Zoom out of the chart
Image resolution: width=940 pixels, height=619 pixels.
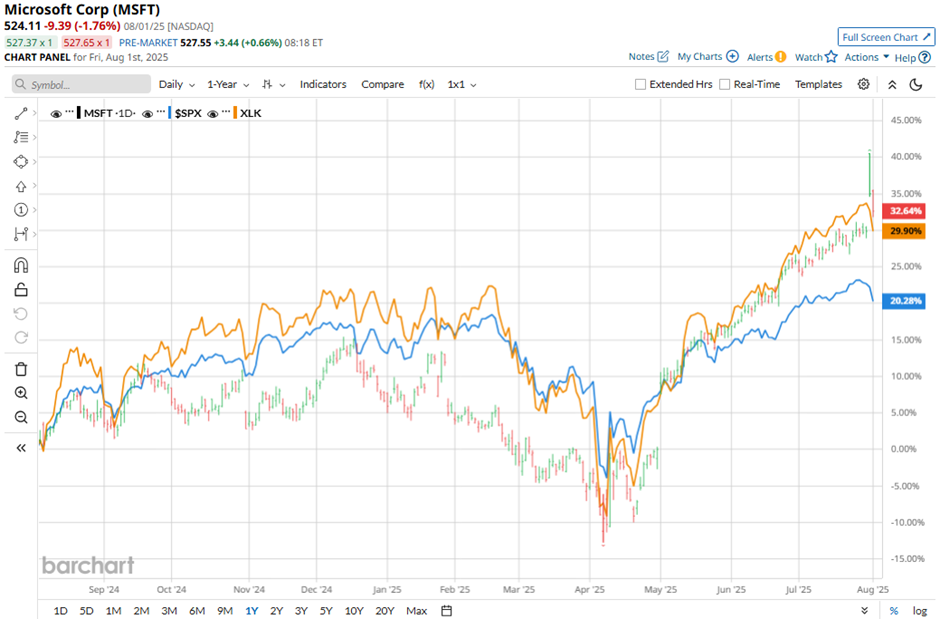click(21, 417)
